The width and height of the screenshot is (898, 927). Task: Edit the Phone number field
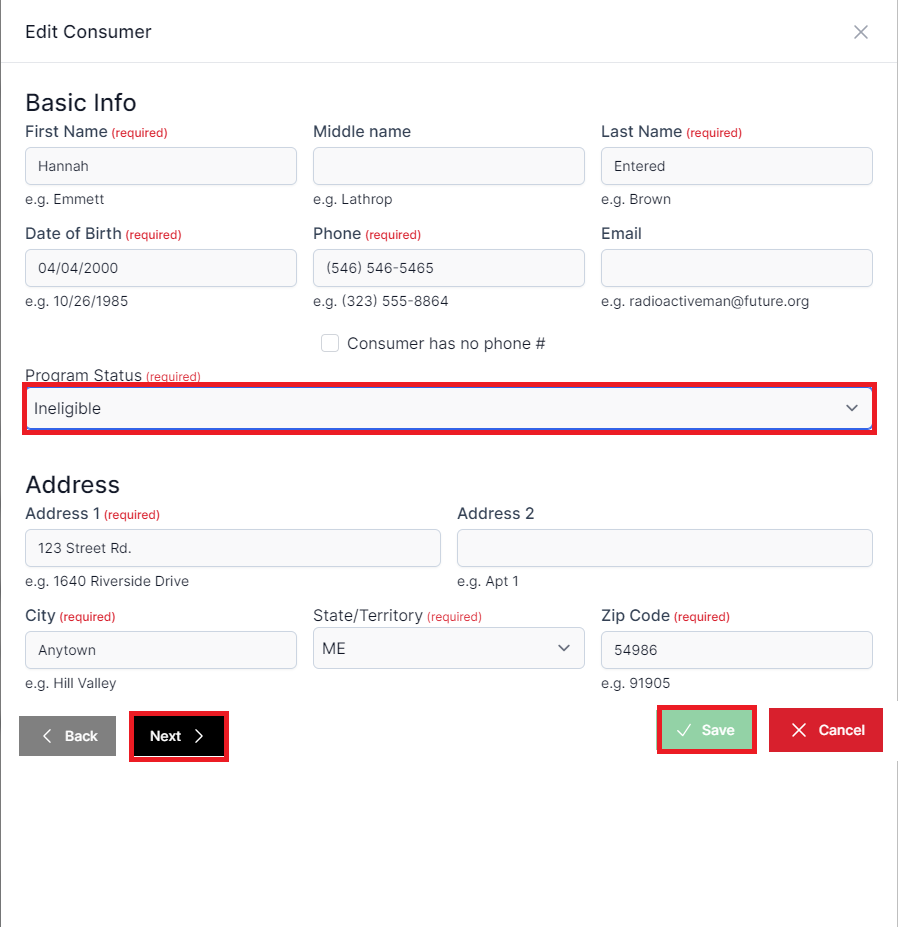(448, 268)
